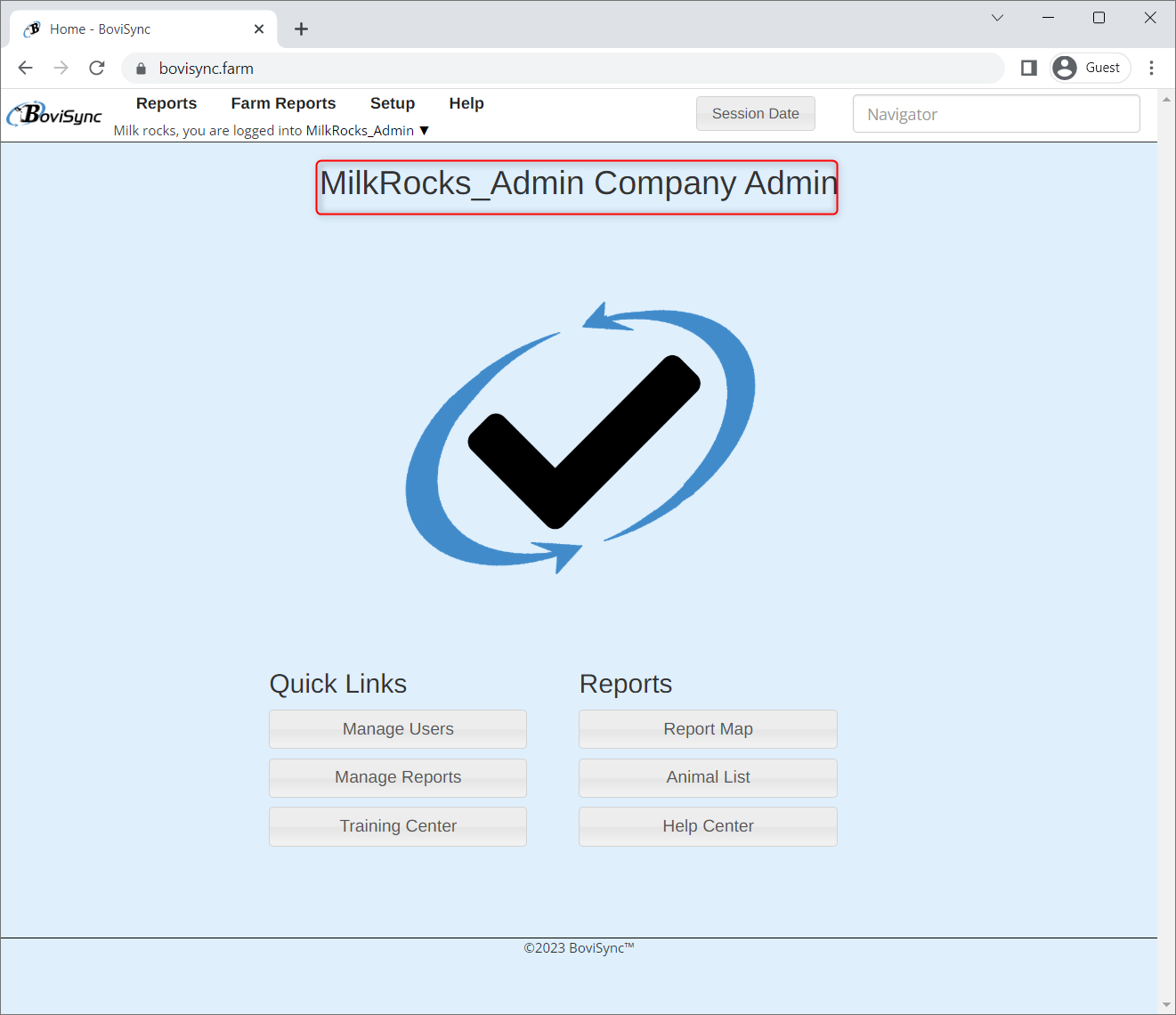Click the page scrollbar up arrow
1176x1015 pixels.
(x=1166, y=98)
